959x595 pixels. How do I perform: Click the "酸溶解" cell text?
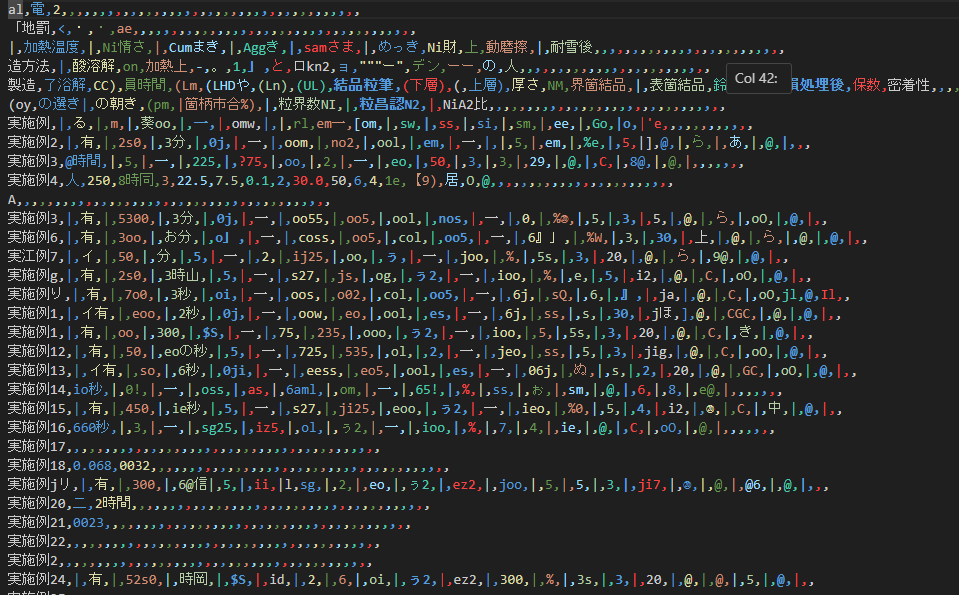click(94, 66)
